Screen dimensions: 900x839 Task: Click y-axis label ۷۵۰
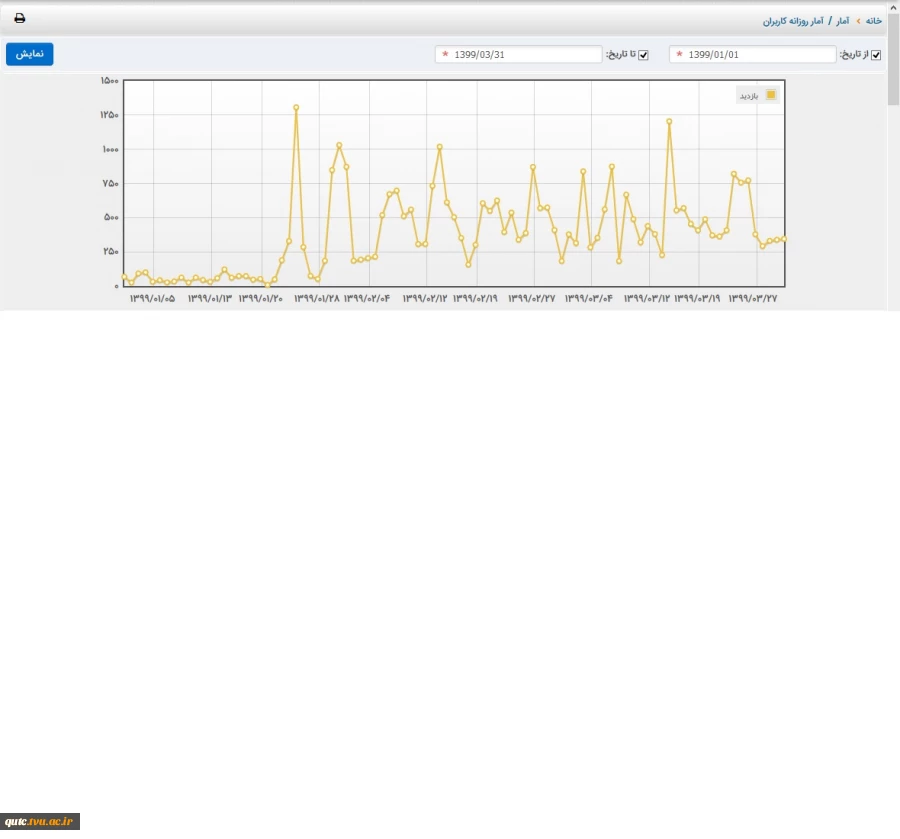coord(111,183)
